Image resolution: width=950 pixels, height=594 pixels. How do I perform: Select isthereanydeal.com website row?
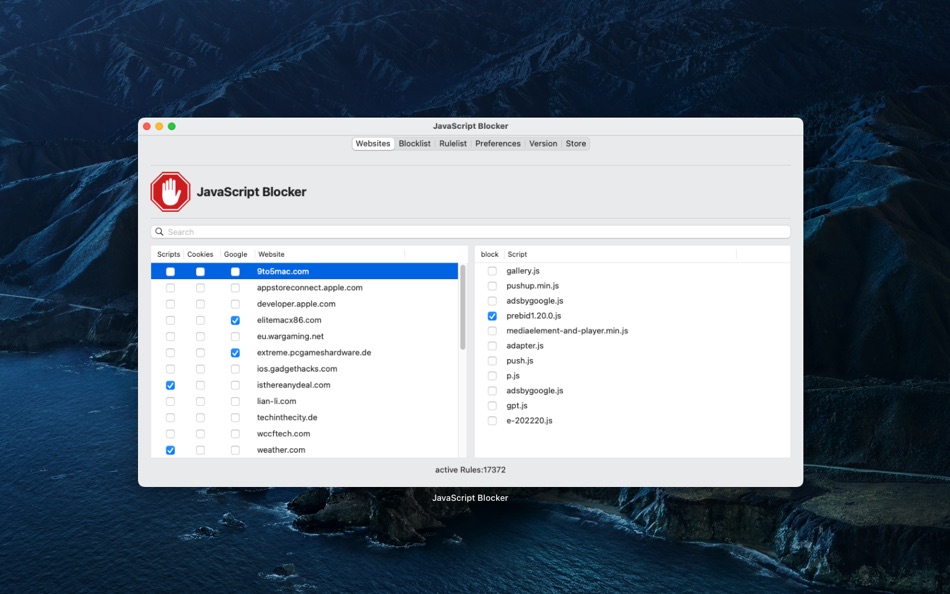click(305, 385)
